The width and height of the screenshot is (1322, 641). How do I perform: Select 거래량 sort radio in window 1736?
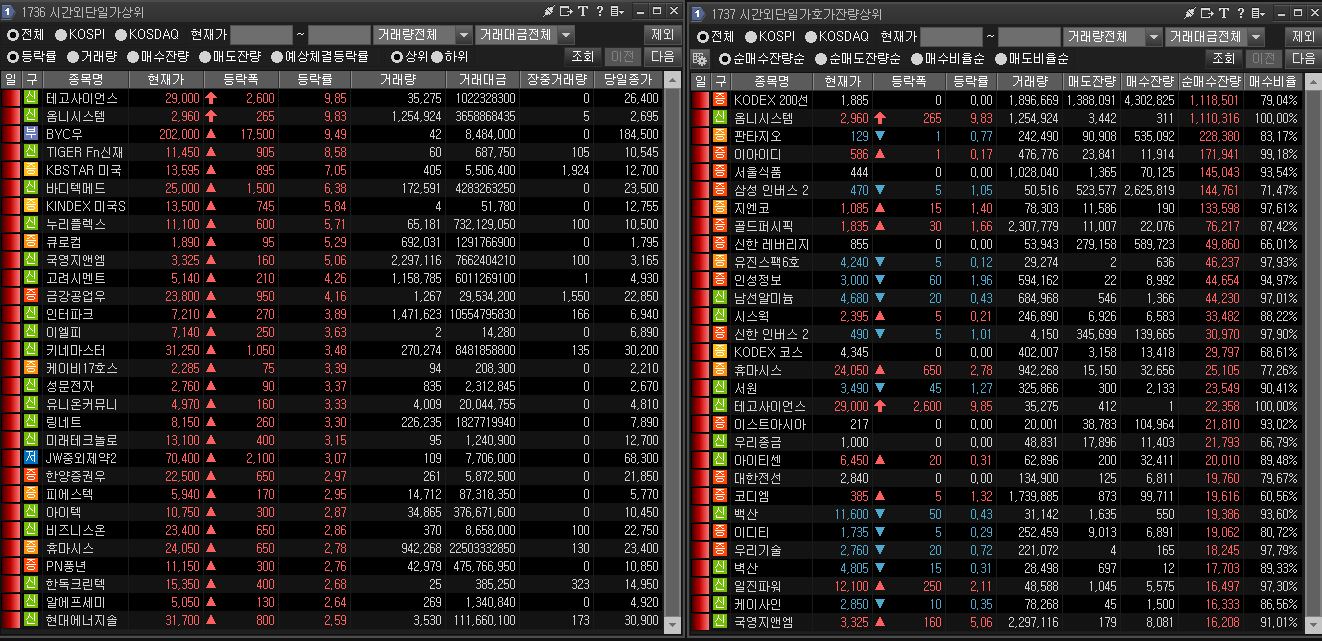tap(73, 57)
